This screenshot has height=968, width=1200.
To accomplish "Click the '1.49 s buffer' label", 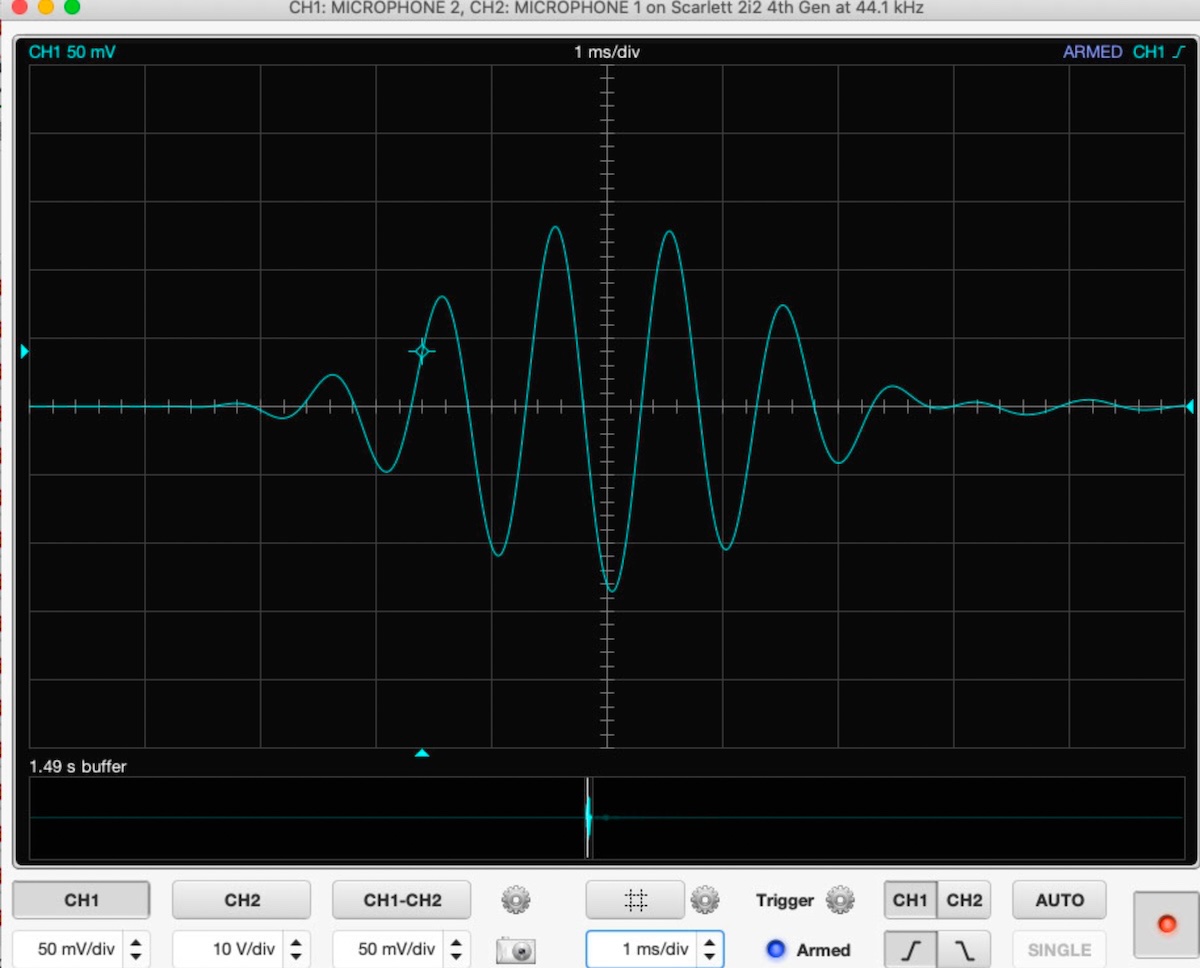I will (x=78, y=767).
